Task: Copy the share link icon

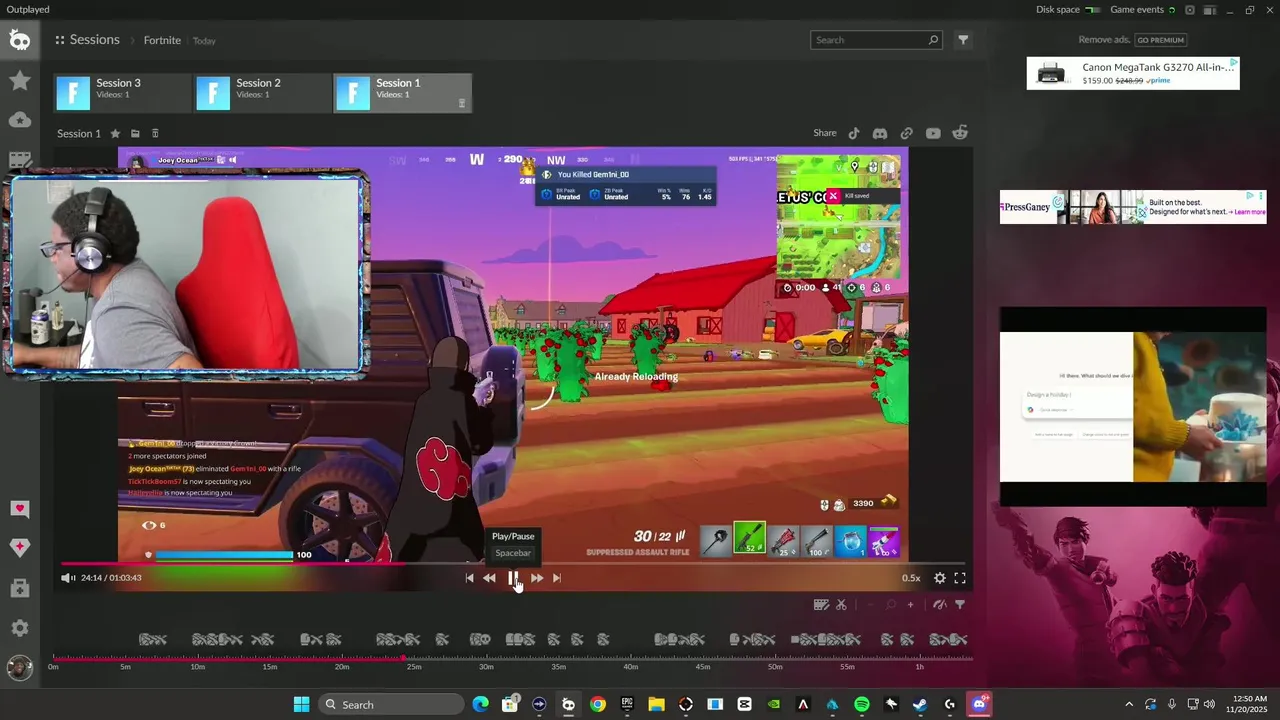Action: pyautogui.click(x=906, y=133)
